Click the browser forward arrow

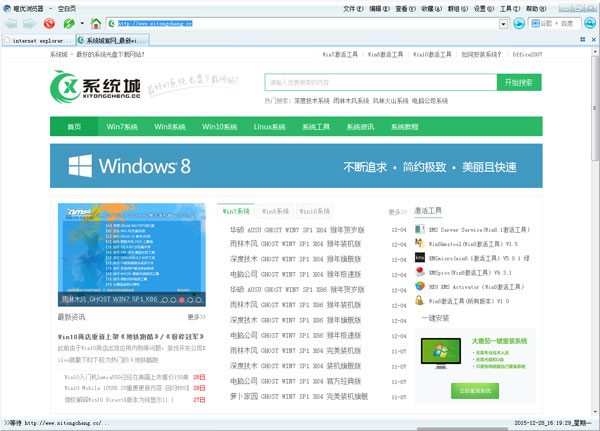click(x=29, y=24)
